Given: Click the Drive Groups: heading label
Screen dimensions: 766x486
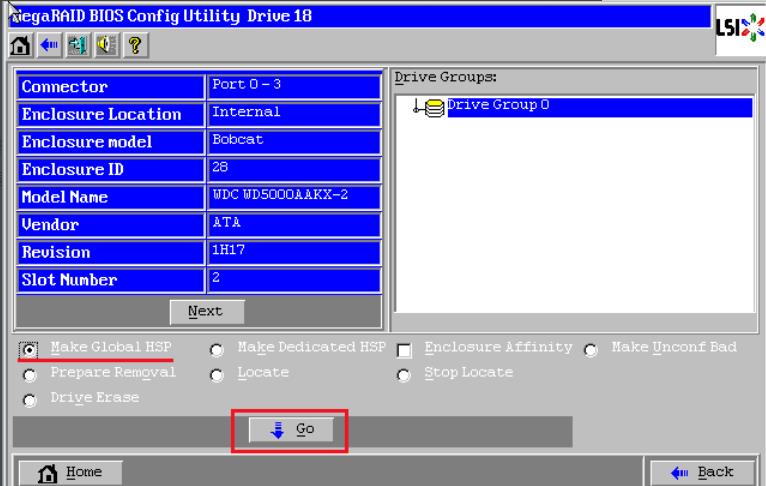Looking at the screenshot, I should coord(446,78).
